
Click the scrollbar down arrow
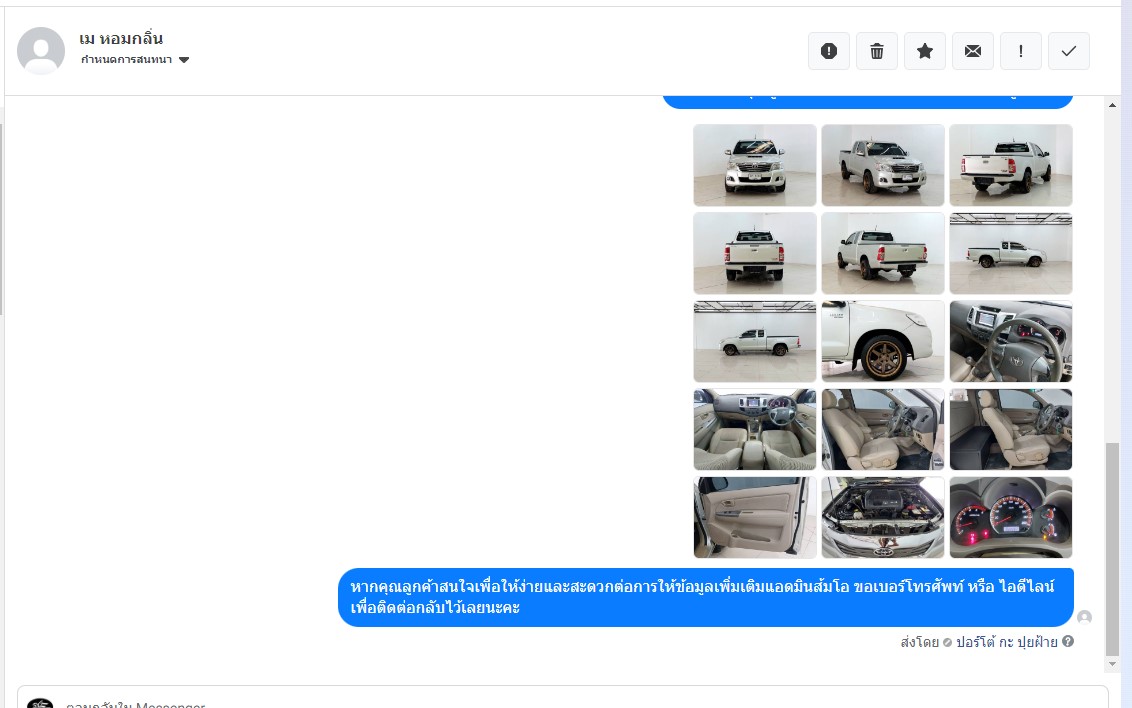[1112, 664]
